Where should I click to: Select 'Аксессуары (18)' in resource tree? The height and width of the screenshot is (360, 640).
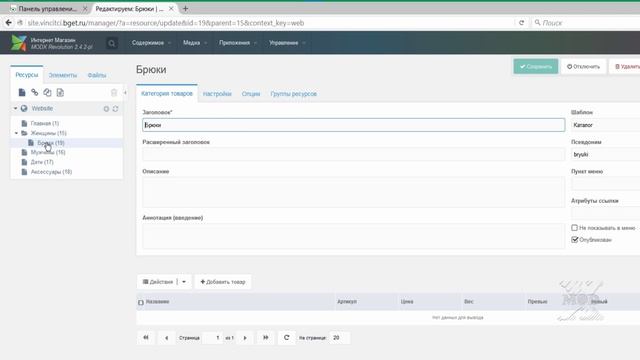pyautogui.click(x=51, y=172)
